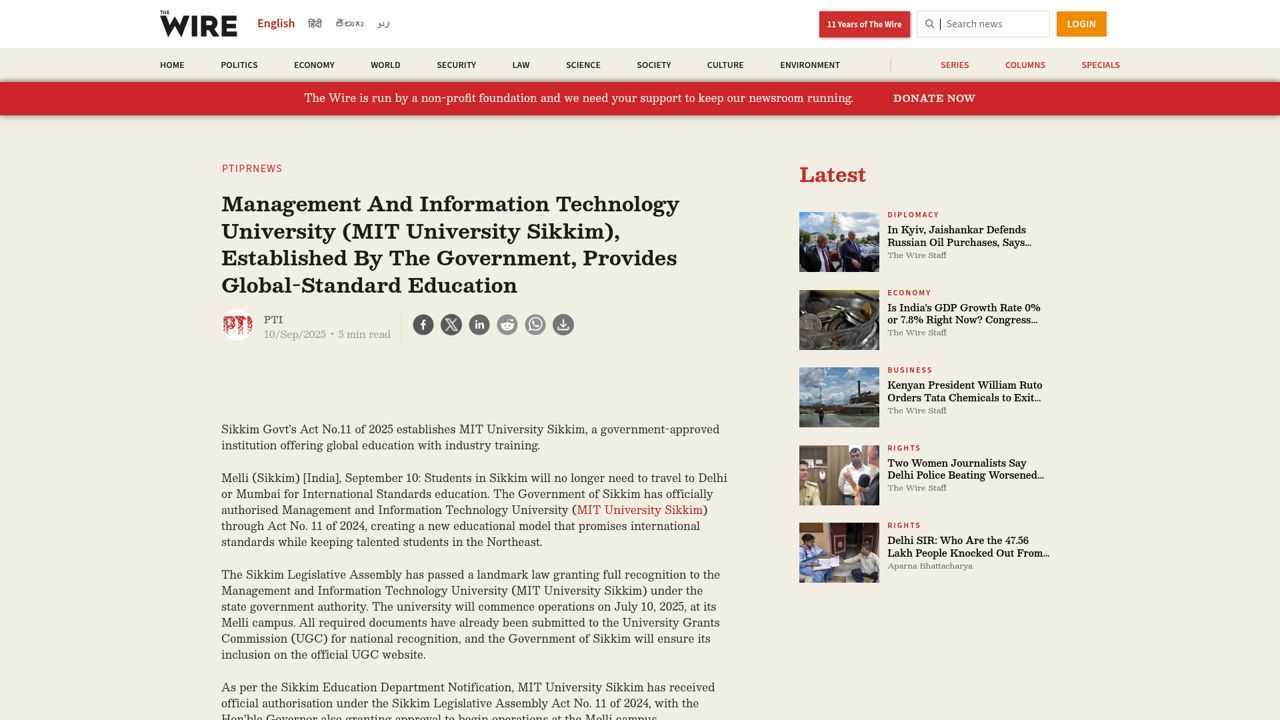Click Donate Now in the banner

(934, 98)
